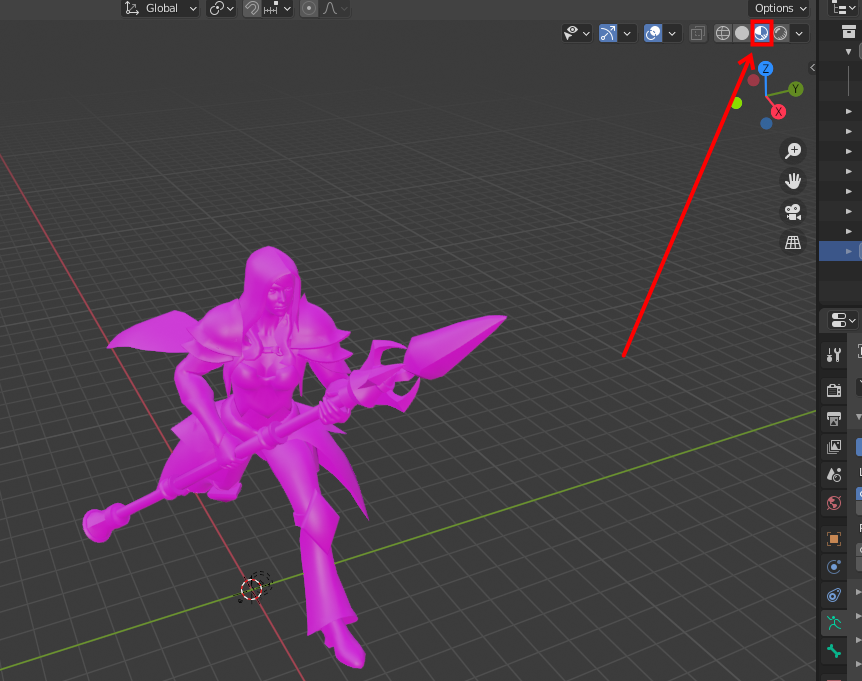Screen dimensions: 862x681
Task: Open the Global transform orientation dropdown
Action: coord(160,8)
